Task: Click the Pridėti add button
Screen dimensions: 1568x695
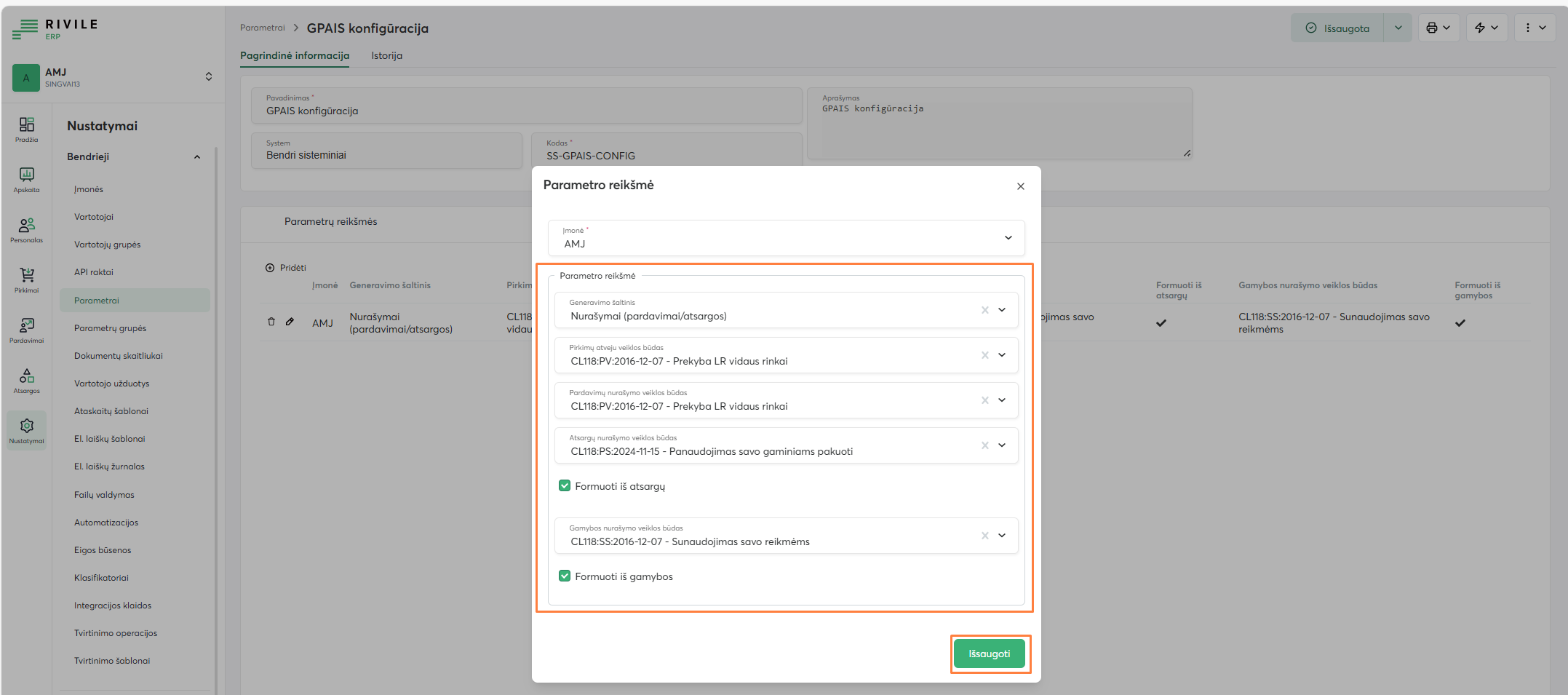Action: coord(286,268)
